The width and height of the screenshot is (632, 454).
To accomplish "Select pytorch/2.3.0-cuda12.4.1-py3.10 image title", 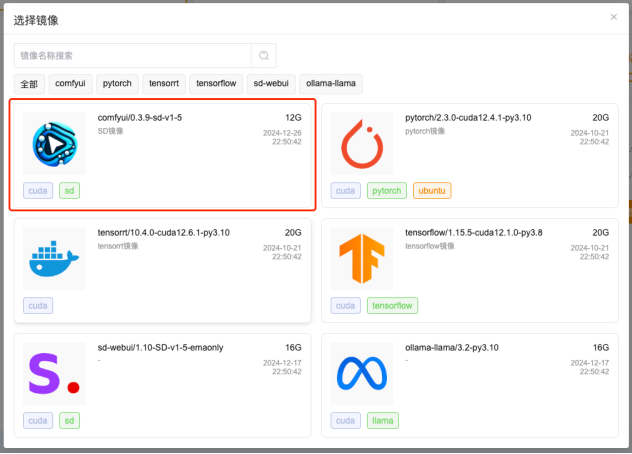I will (x=468, y=118).
